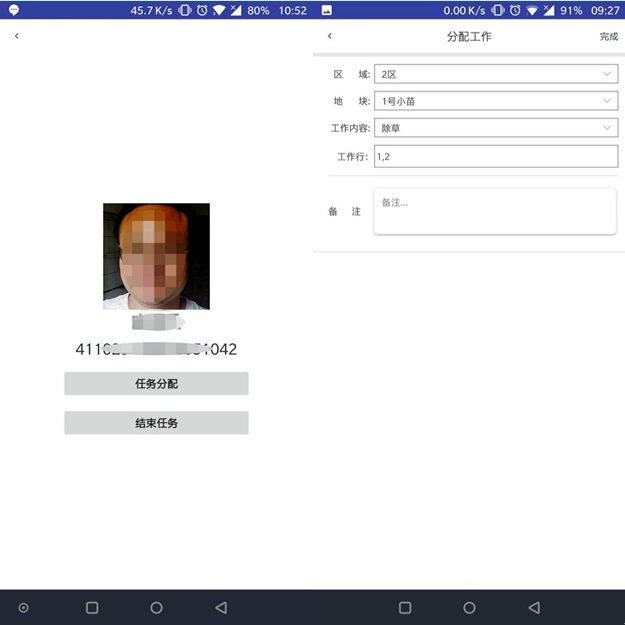Image resolution: width=625 pixels, height=625 pixels.
Task: Open recent apps square below the 分配工作 form
Action: (405, 607)
